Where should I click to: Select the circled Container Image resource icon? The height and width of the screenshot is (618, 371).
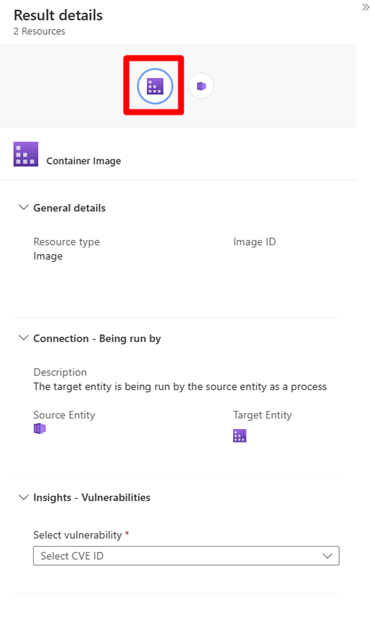click(x=155, y=86)
